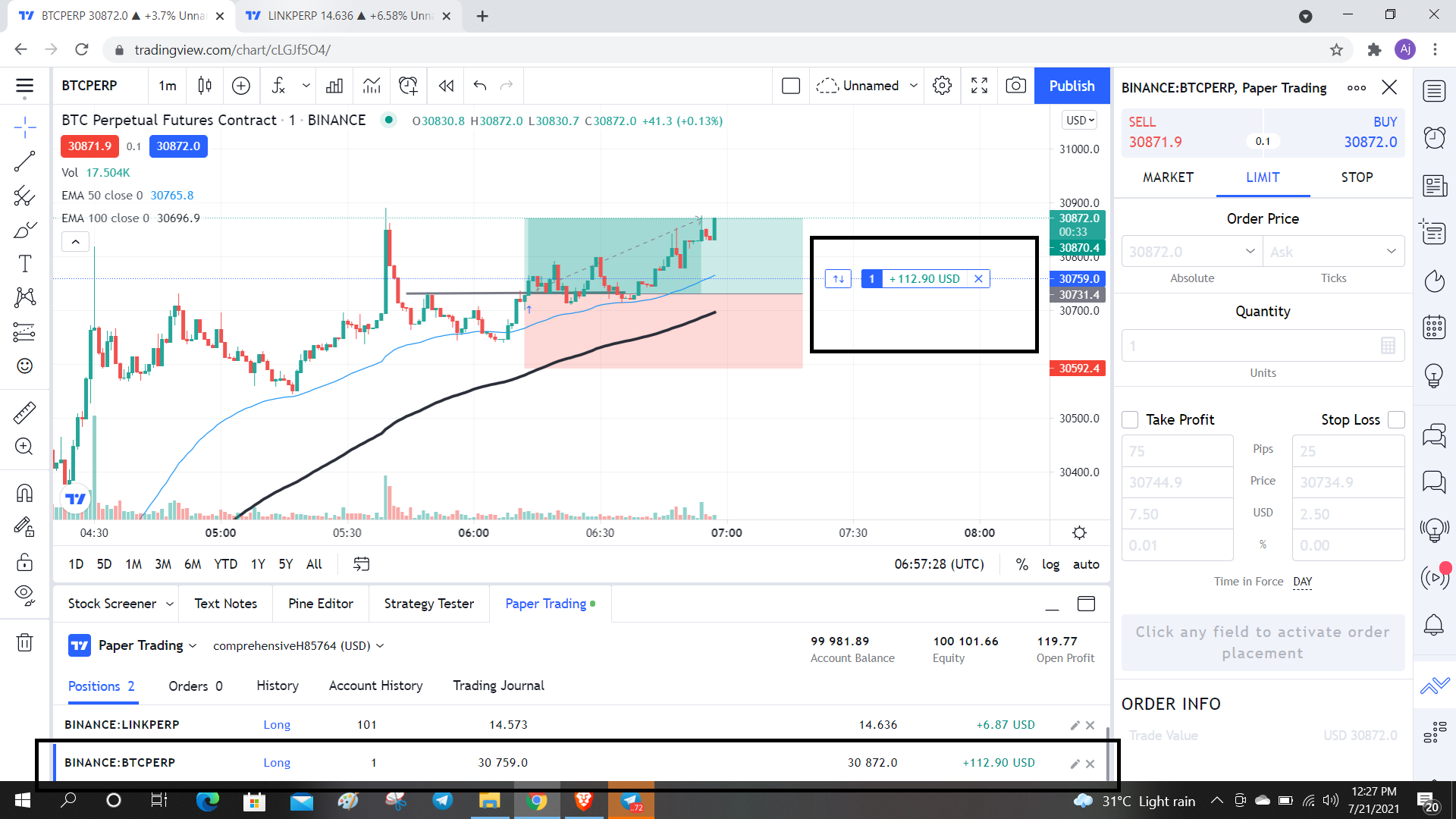Enter fullscreen chart mode
1456x819 pixels.
click(980, 86)
